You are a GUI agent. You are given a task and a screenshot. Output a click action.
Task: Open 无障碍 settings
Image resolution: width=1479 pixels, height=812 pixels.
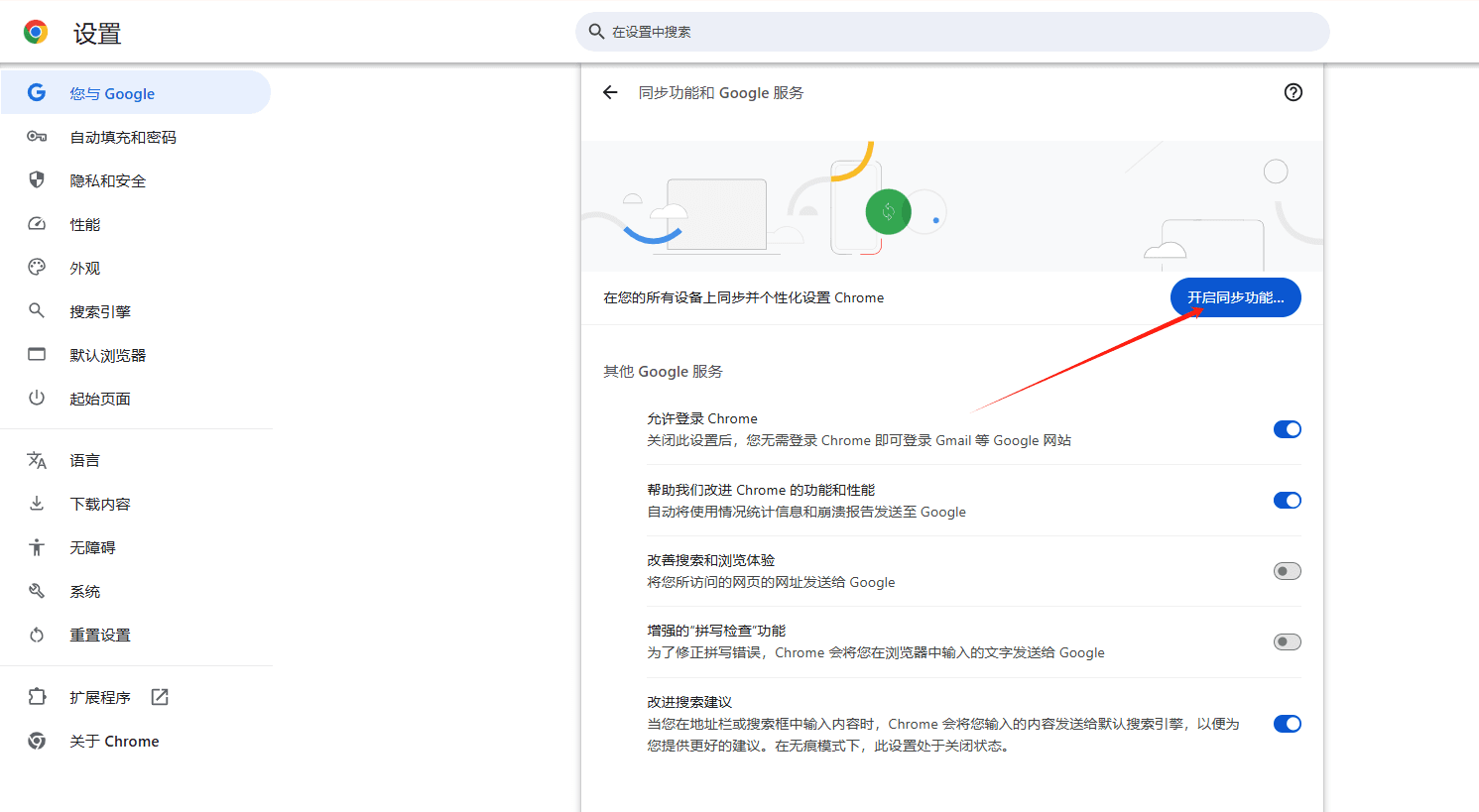135,547
